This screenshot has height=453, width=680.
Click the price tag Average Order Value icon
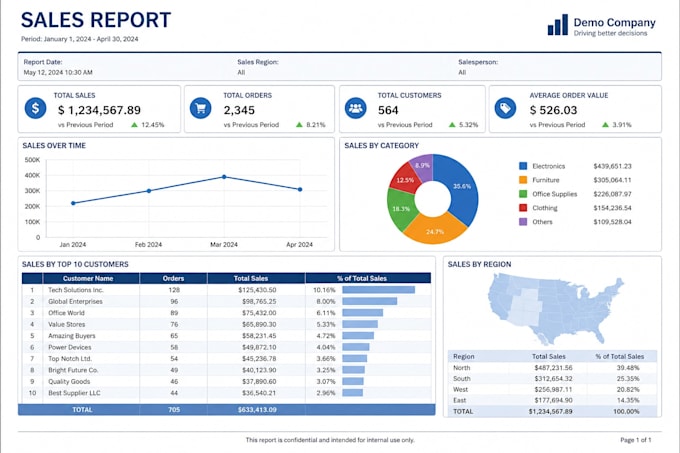[505, 108]
